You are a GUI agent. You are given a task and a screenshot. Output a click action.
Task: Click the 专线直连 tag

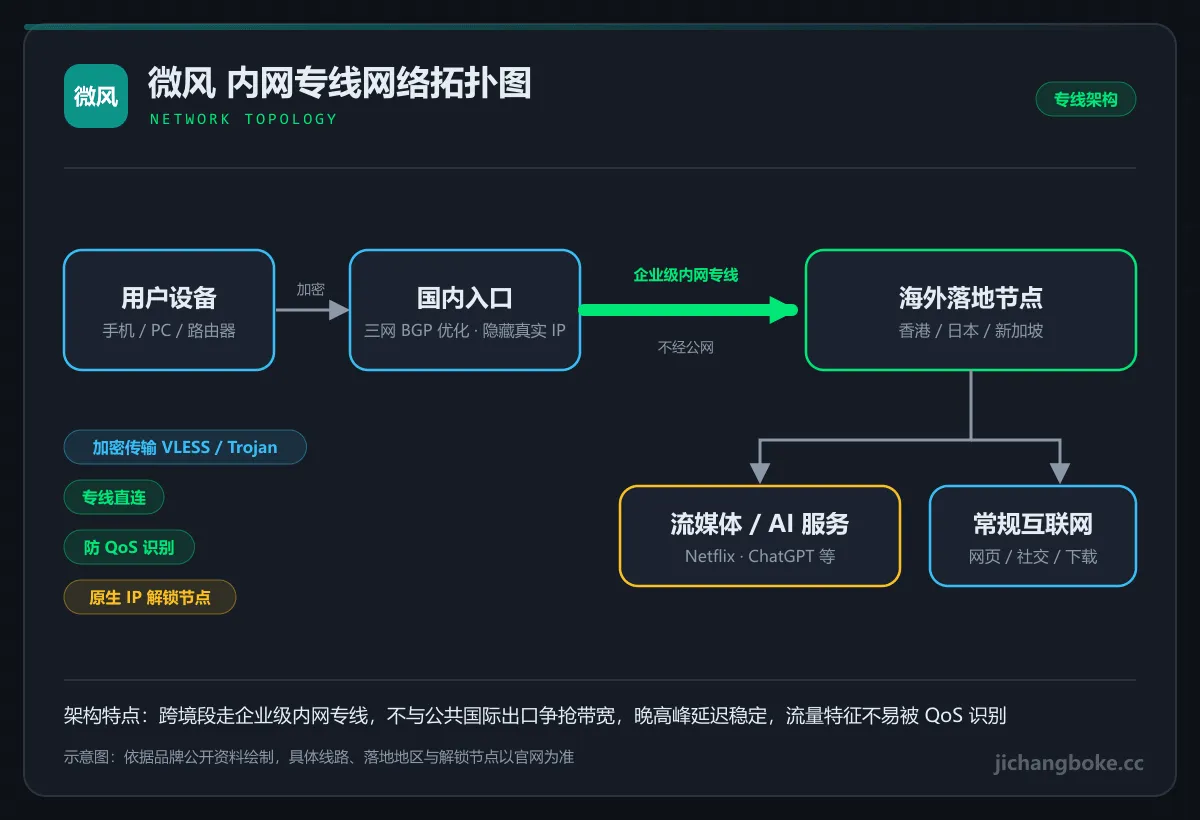coord(114,497)
